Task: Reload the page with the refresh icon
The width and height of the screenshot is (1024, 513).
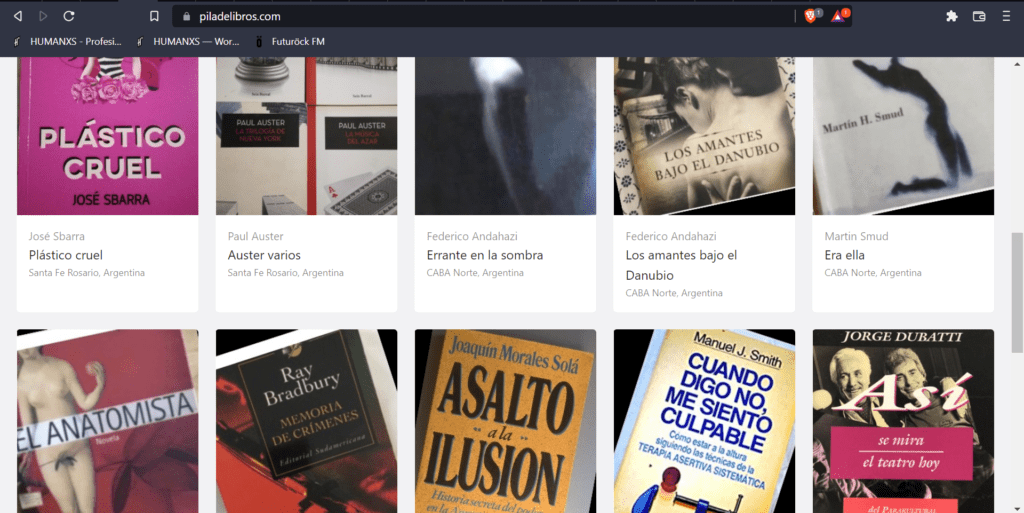Action: [x=69, y=16]
